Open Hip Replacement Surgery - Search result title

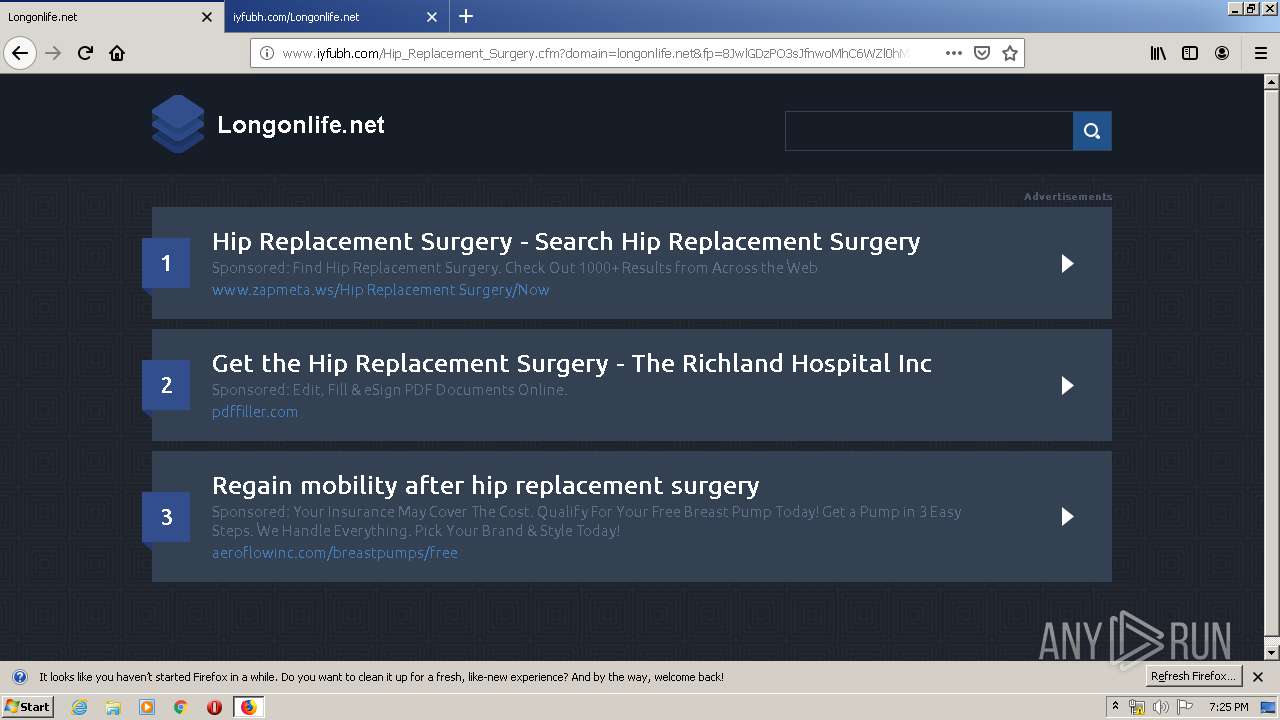click(566, 241)
